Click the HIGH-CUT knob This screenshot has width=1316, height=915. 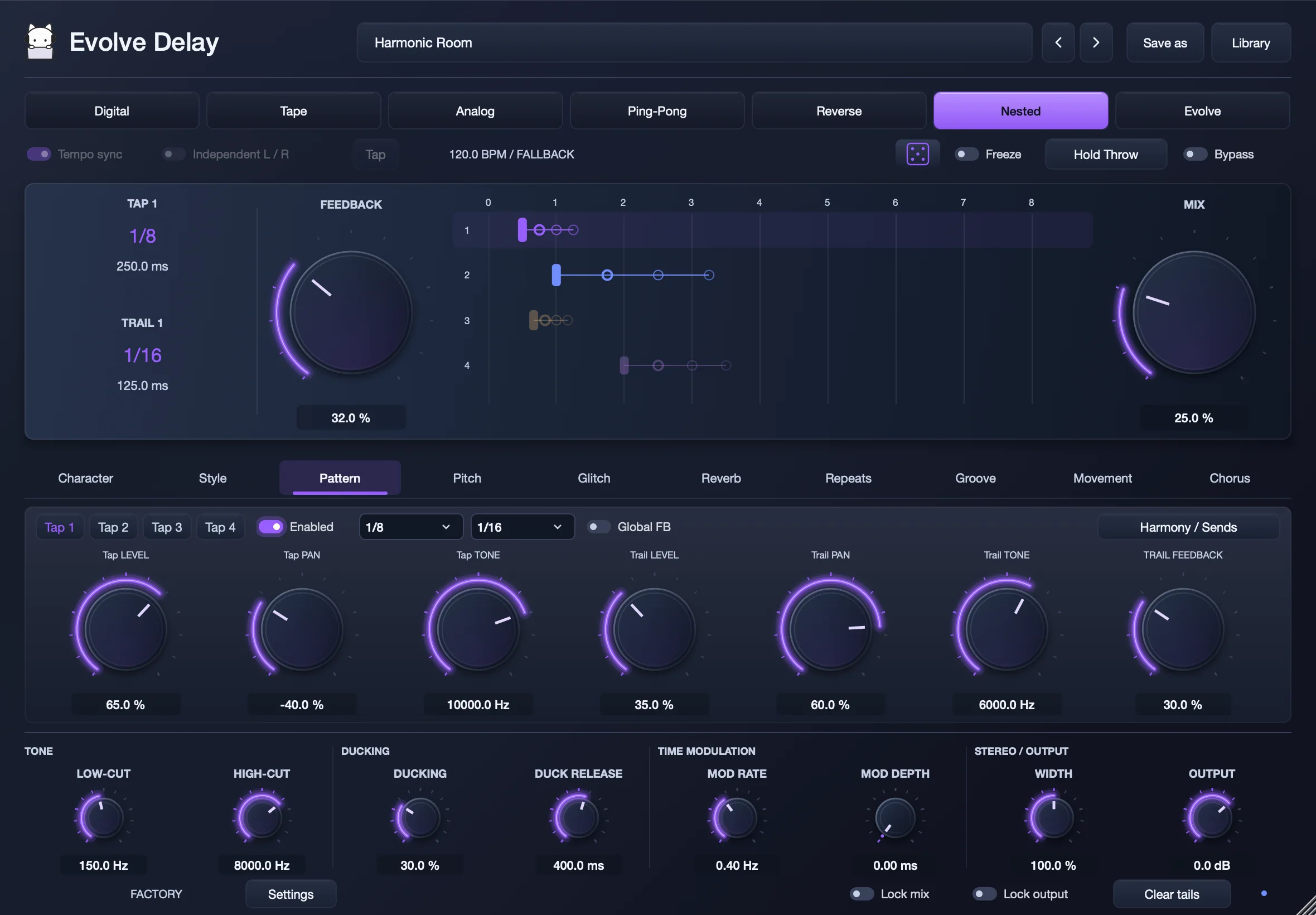[x=262, y=818]
